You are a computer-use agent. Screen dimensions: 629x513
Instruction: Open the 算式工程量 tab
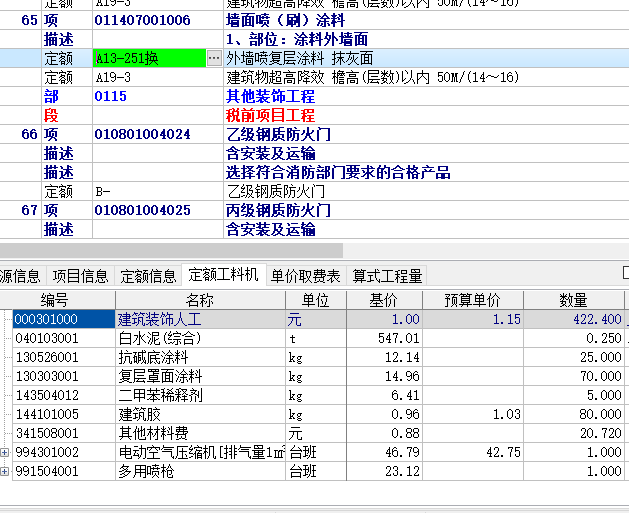pos(387,276)
